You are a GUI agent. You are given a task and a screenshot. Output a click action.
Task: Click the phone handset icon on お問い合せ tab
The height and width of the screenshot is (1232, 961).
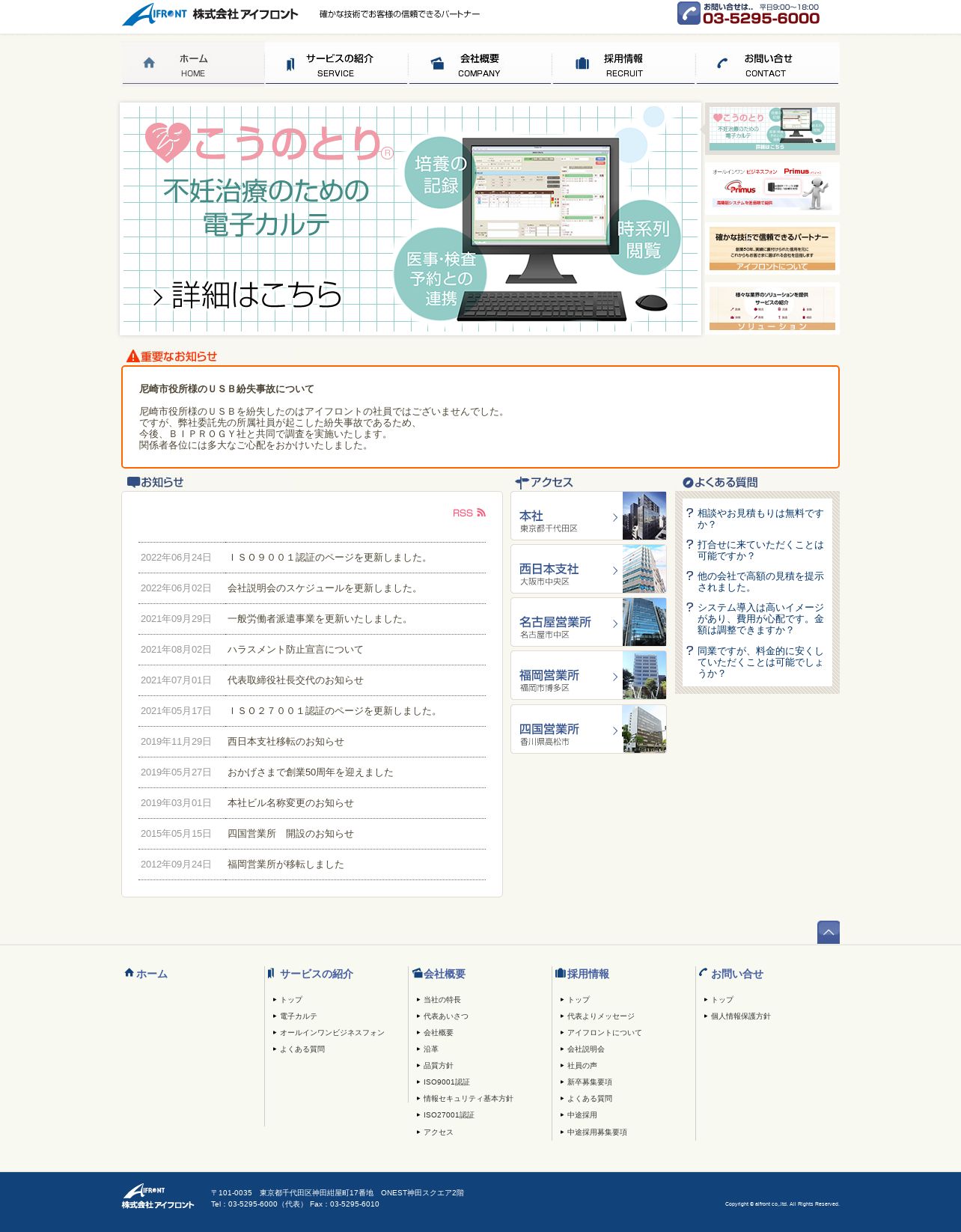[x=722, y=64]
